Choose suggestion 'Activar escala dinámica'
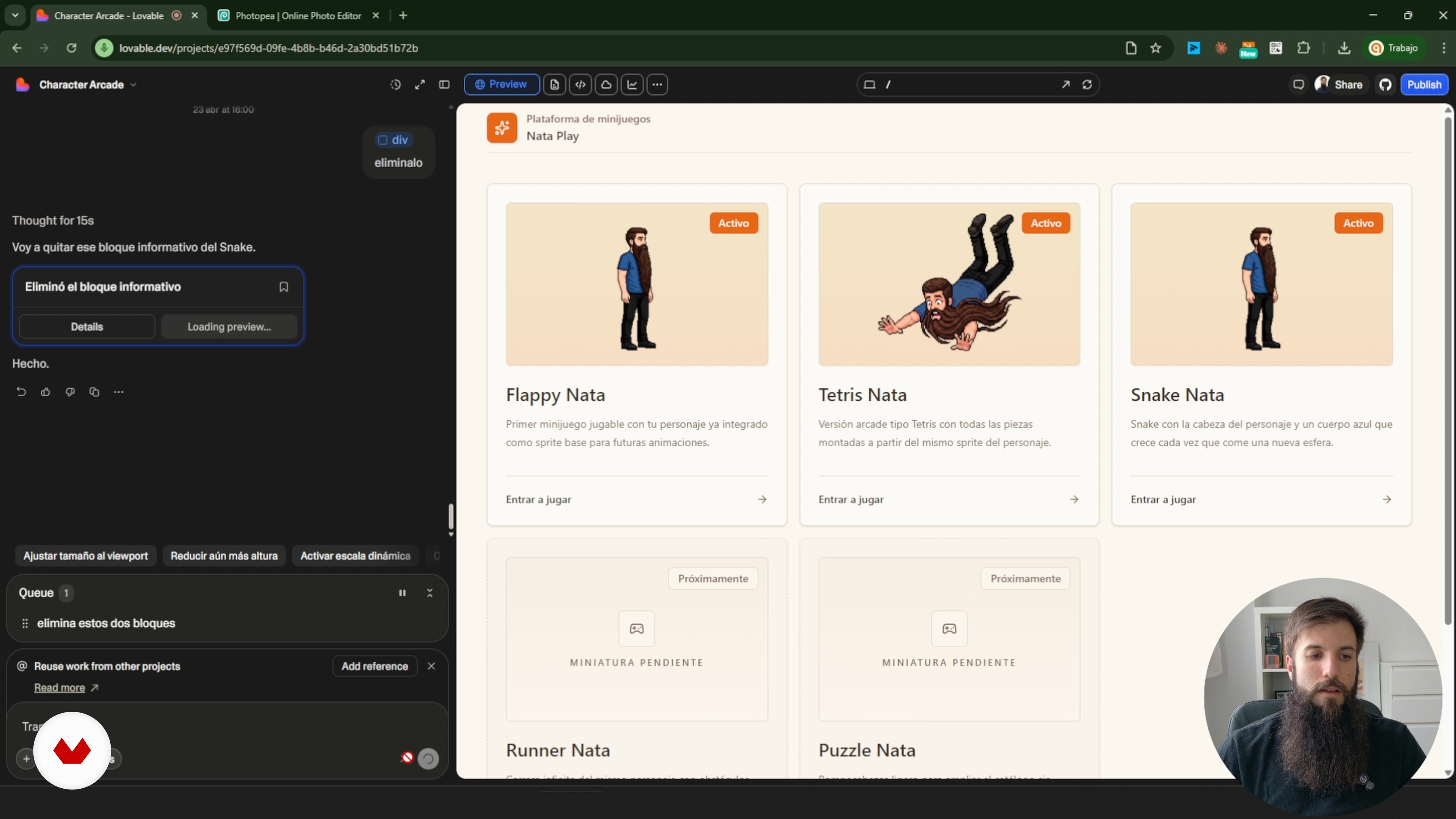The height and width of the screenshot is (819, 1456). coord(356,556)
